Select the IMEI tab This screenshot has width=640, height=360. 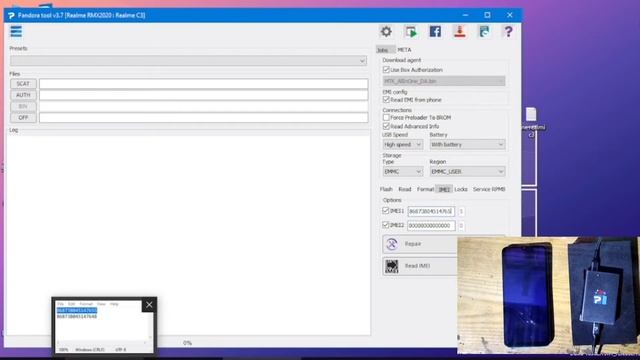[x=444, y=189]
